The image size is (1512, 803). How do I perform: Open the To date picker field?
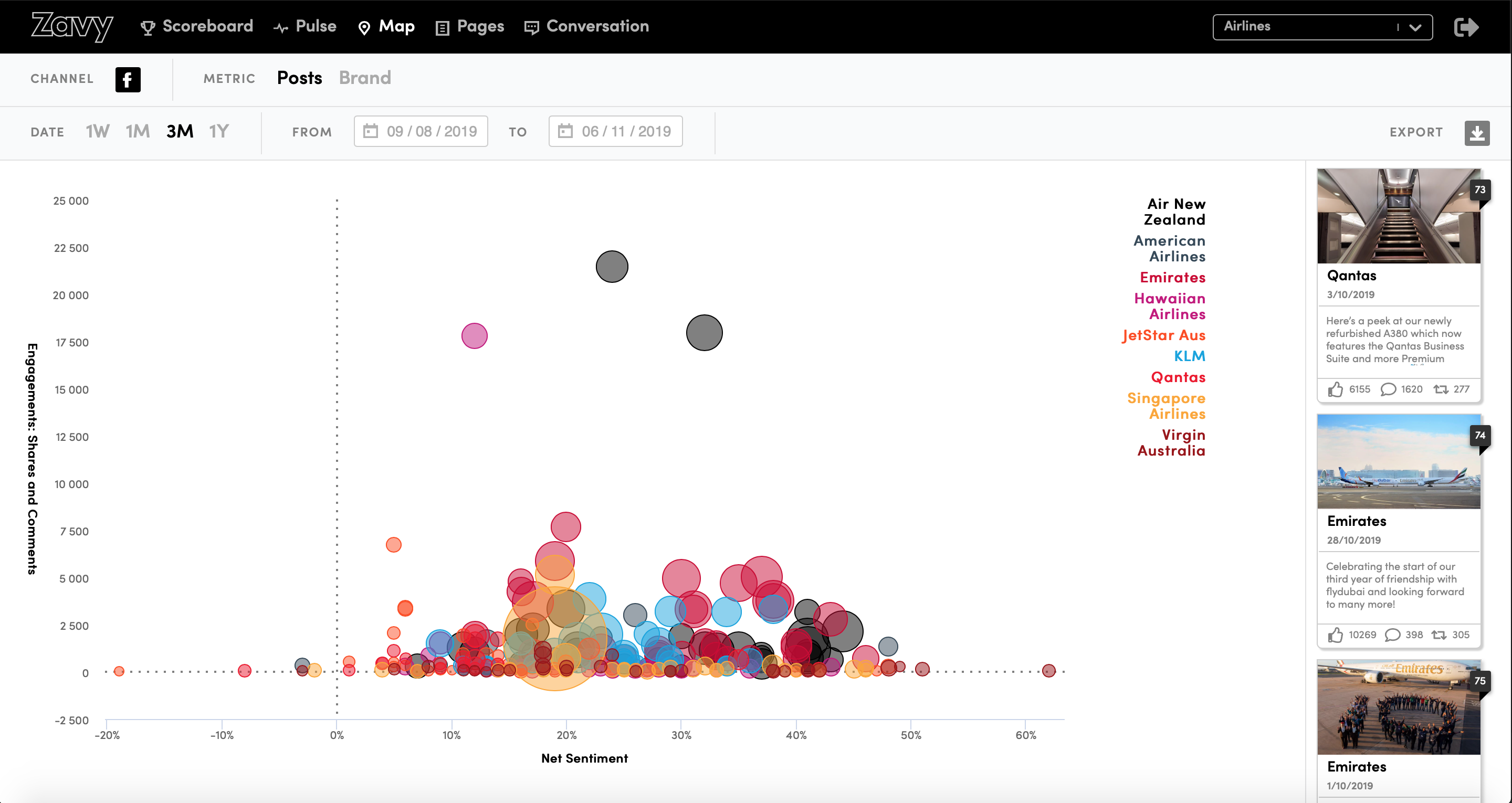coord(615,131)
